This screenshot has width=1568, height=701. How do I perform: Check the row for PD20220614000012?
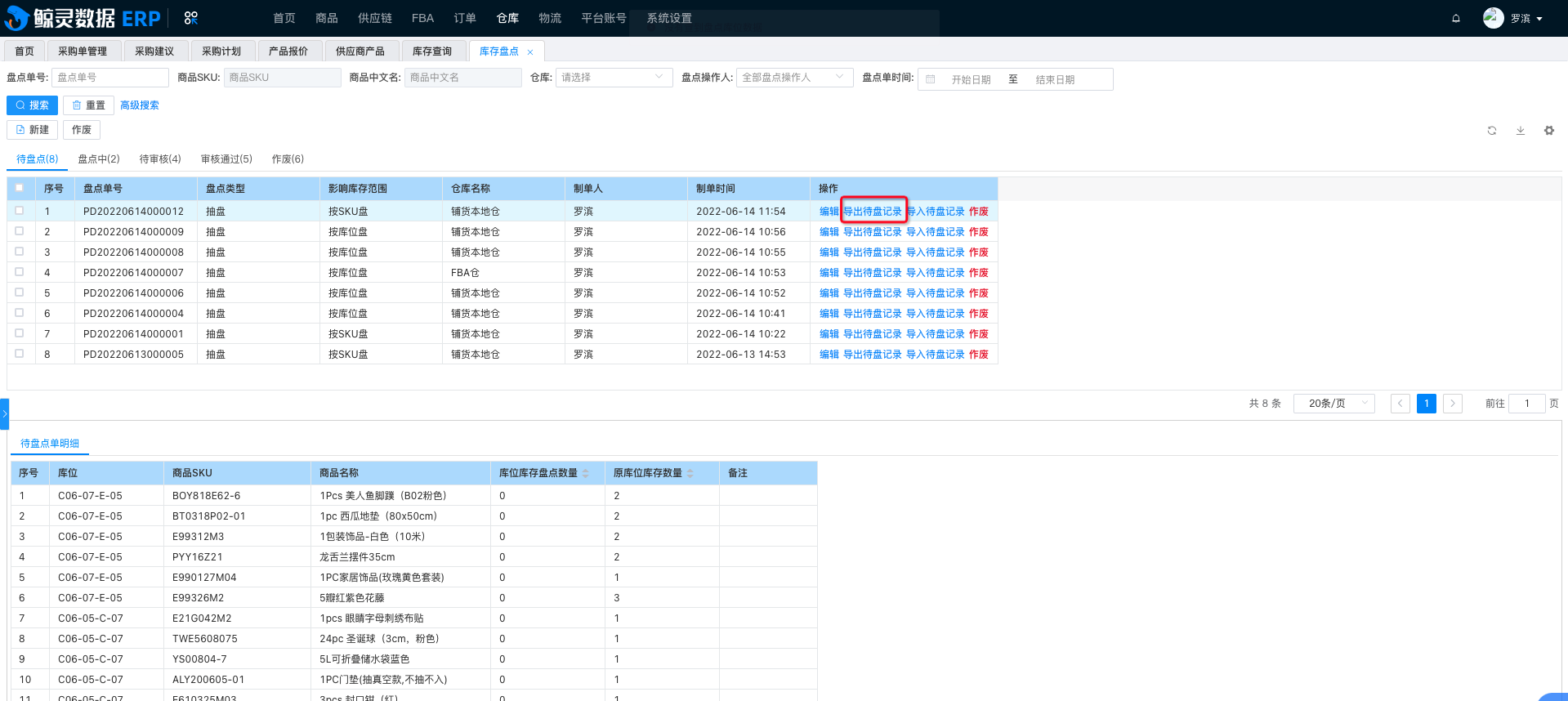pos(20,211)
